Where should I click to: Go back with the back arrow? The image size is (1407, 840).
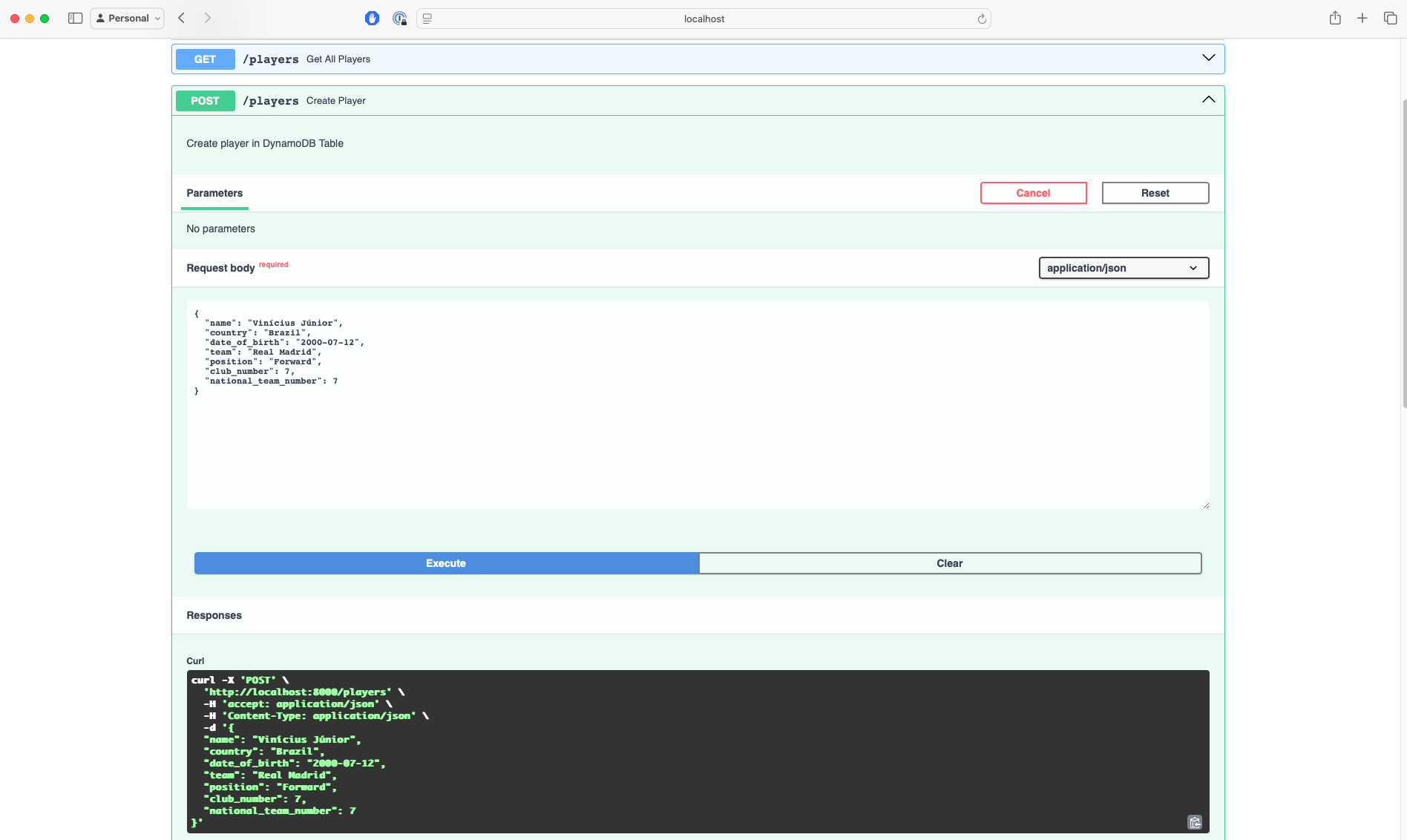click(x=181, y=18)
